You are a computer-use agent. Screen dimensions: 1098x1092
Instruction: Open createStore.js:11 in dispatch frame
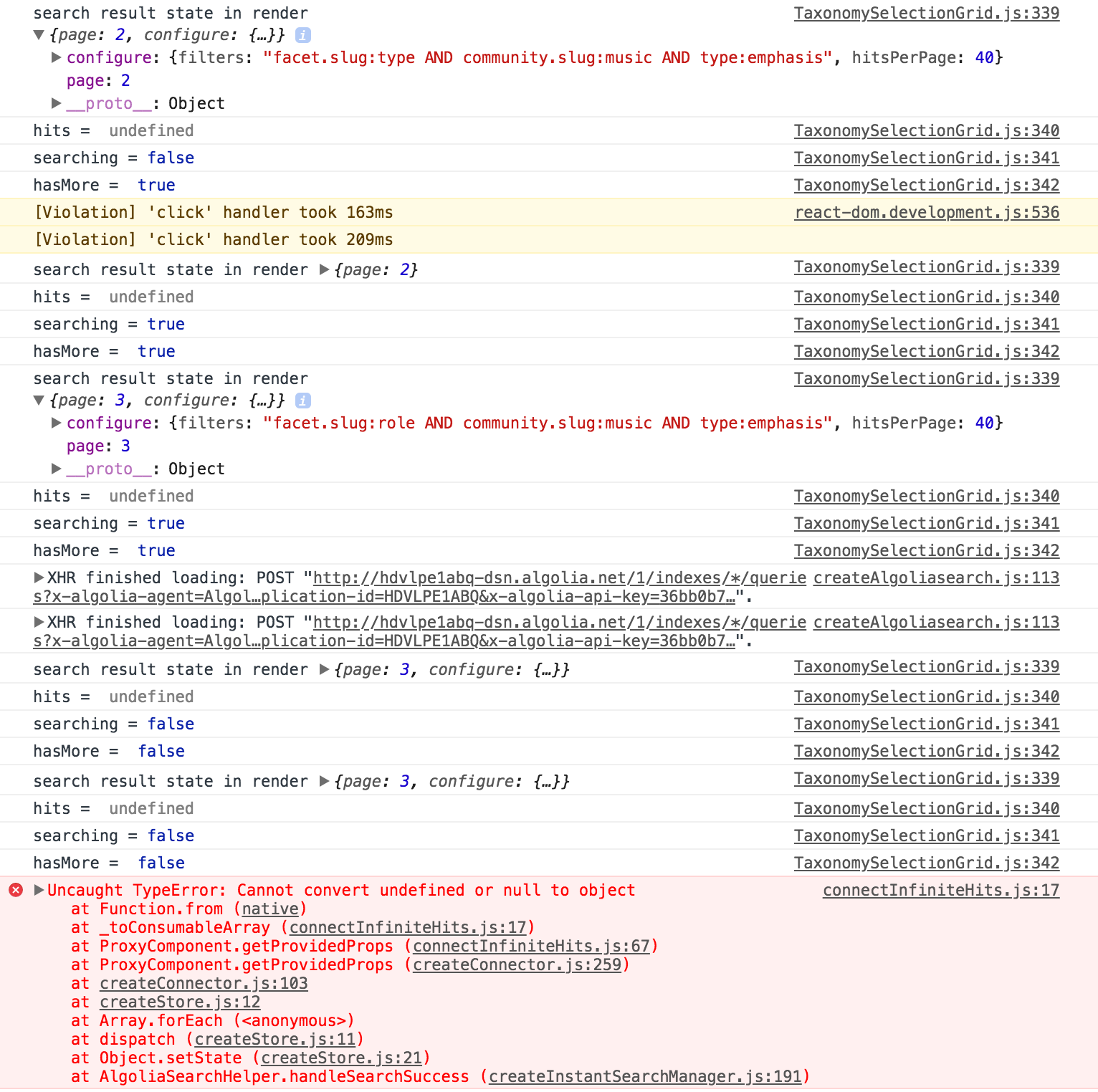(275, 1039)
